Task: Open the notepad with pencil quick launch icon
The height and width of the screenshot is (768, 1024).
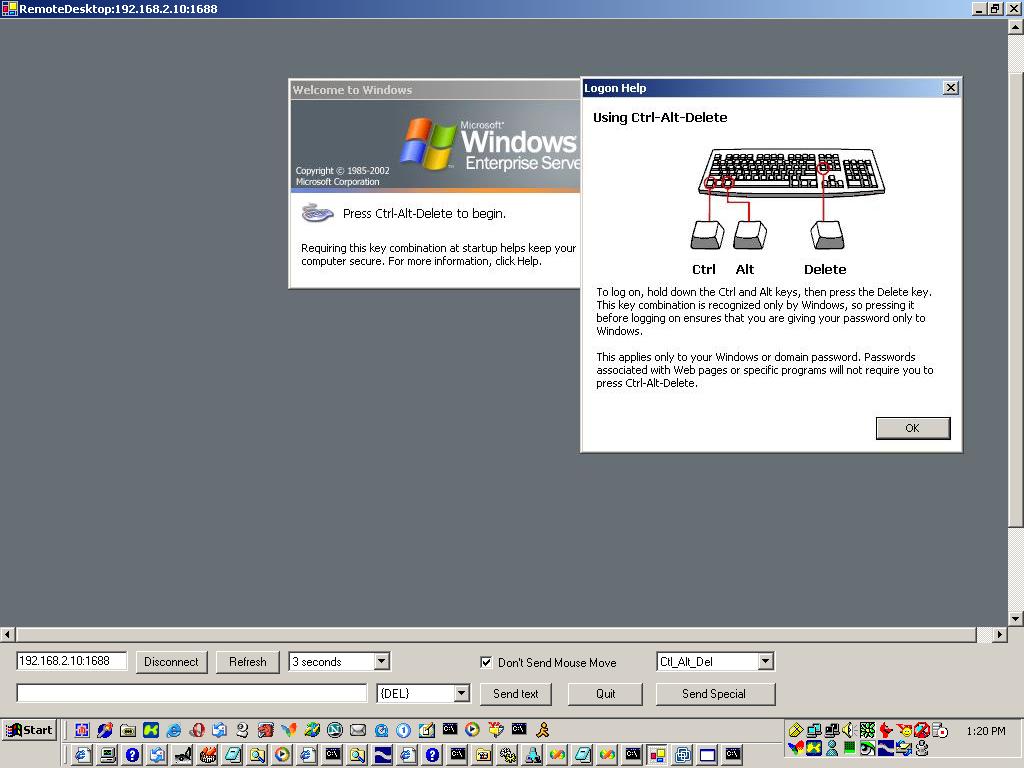Action: pyautogui.click(x=427, y=729)
